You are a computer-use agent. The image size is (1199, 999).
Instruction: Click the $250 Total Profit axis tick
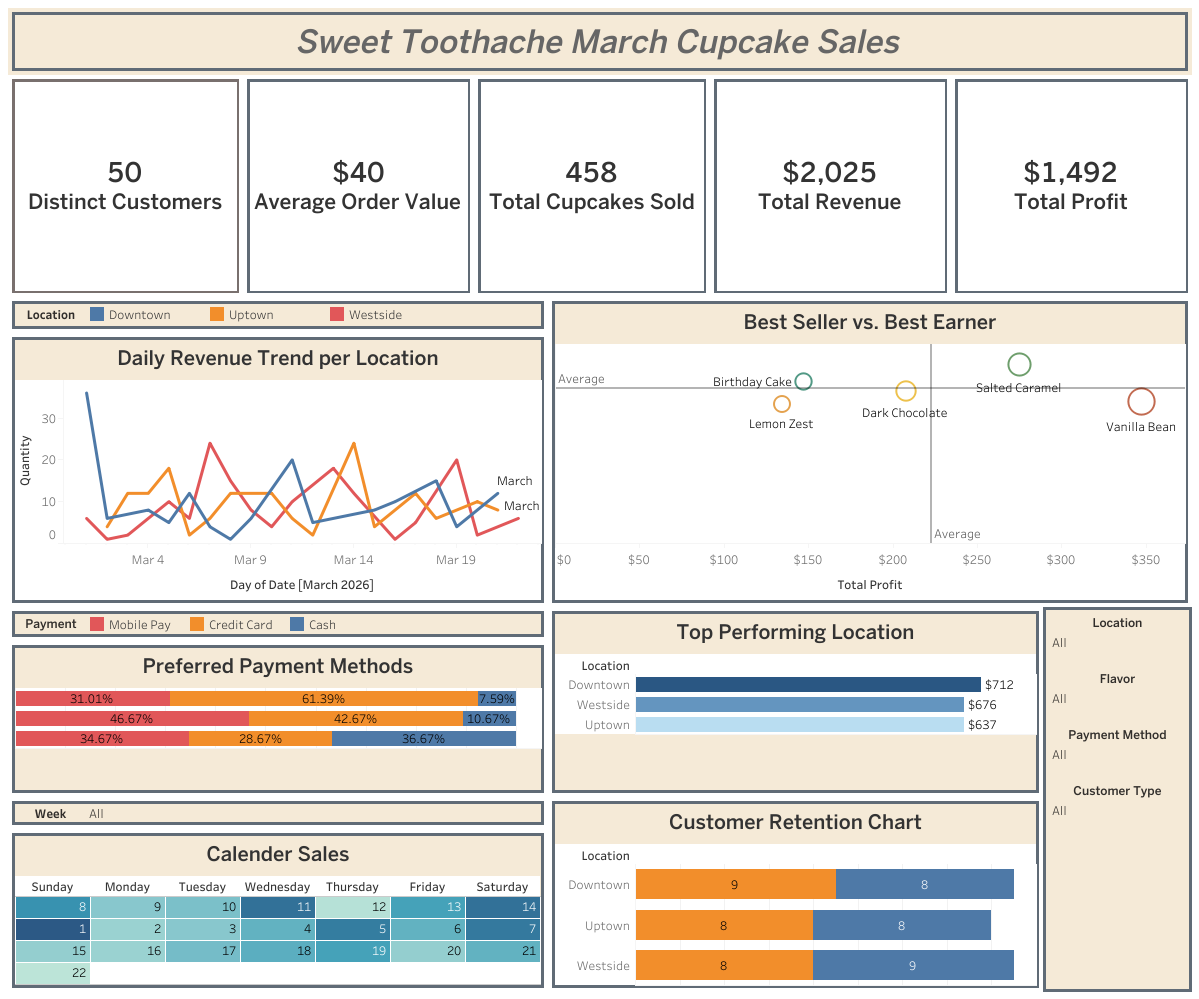pos(976,560)
